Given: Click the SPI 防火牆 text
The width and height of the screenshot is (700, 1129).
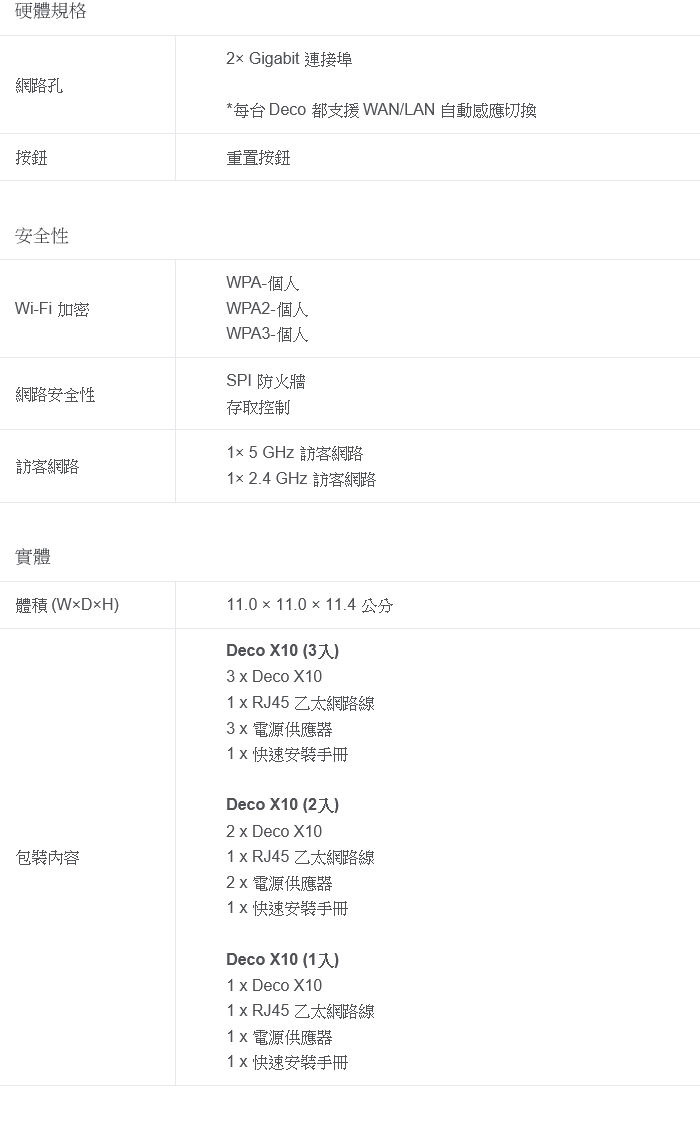Looking at the screenshot, I should pyautogui.click(x=266, y=381).
